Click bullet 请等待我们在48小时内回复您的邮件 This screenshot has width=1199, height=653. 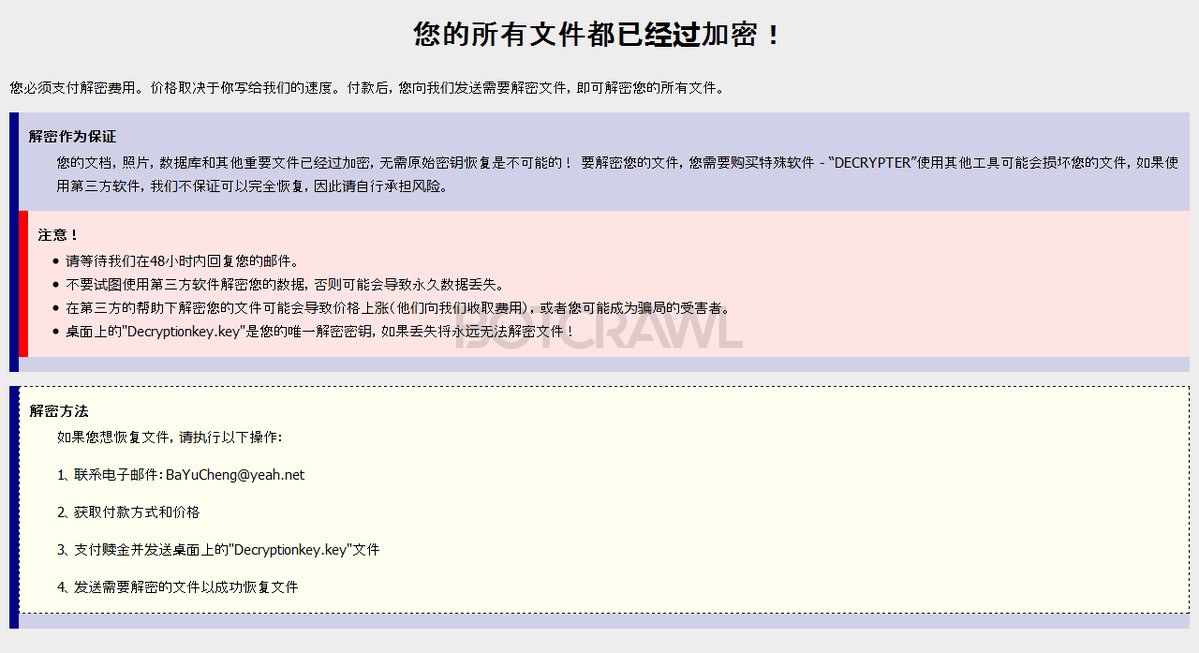[x=182, y=262]
